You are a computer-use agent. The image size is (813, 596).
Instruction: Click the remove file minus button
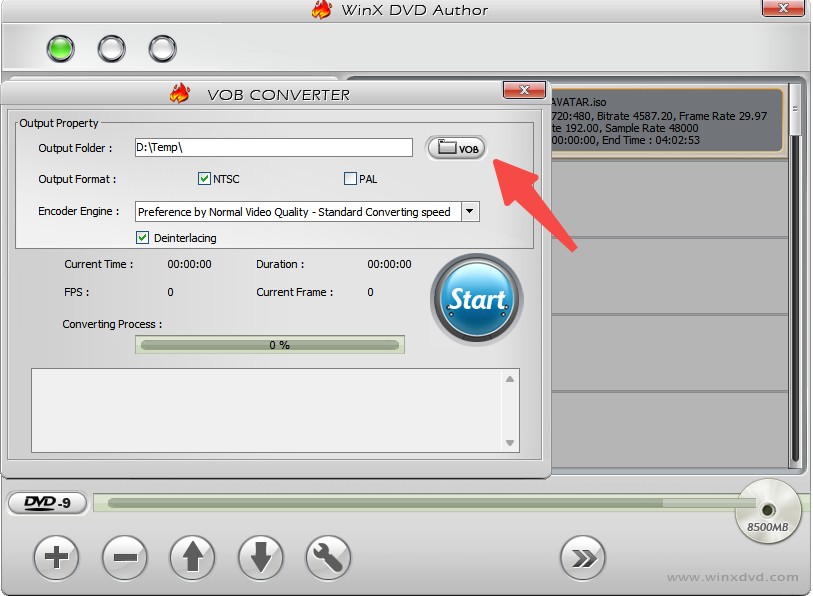click(124, 558)
